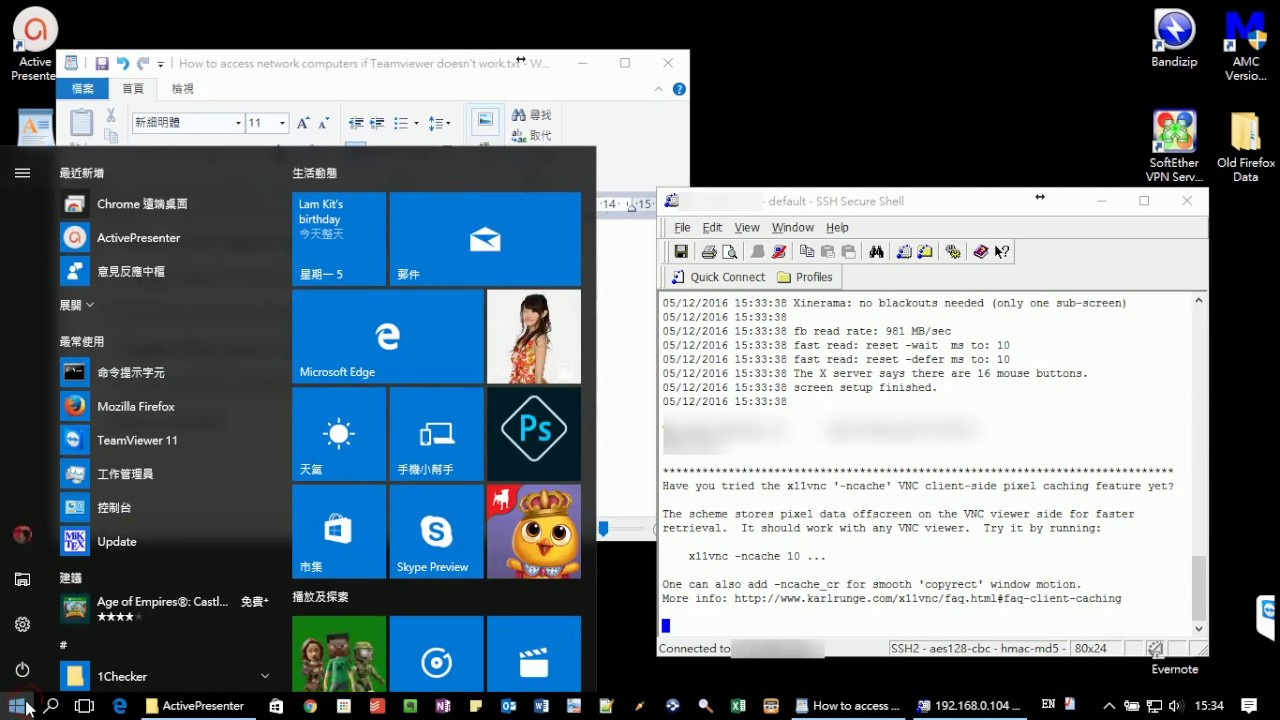The image size is (1280, 720).
Task: Open the font size 11 dropdown
Action: (x=282, y=123)
